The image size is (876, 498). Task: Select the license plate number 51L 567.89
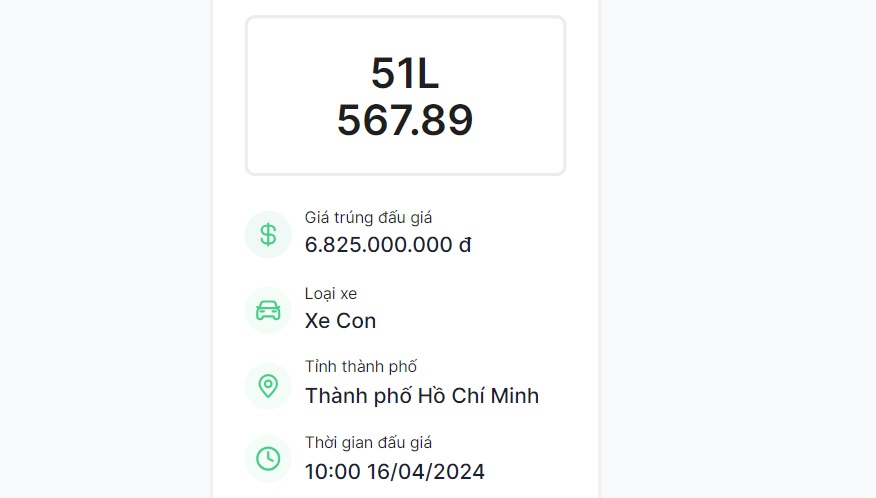point(405,96)
